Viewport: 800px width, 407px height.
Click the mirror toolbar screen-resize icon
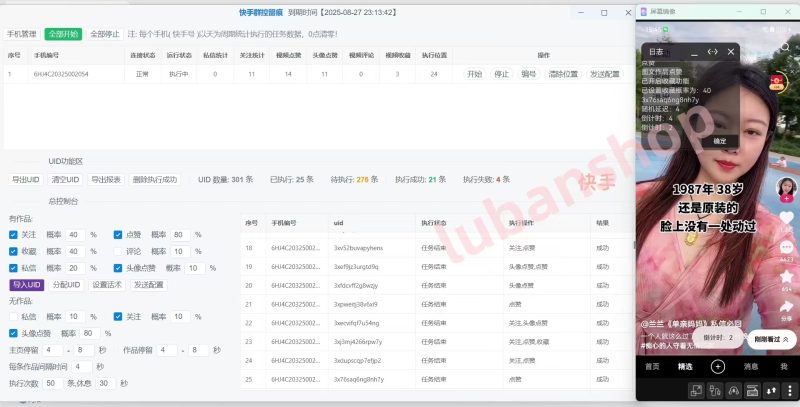click(x=696, y=391)
